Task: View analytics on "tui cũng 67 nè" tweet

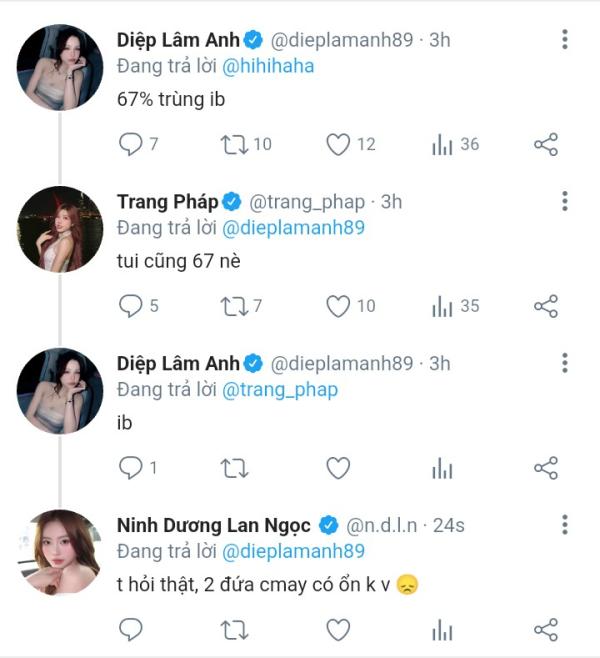Action: (x=442, y=306)
